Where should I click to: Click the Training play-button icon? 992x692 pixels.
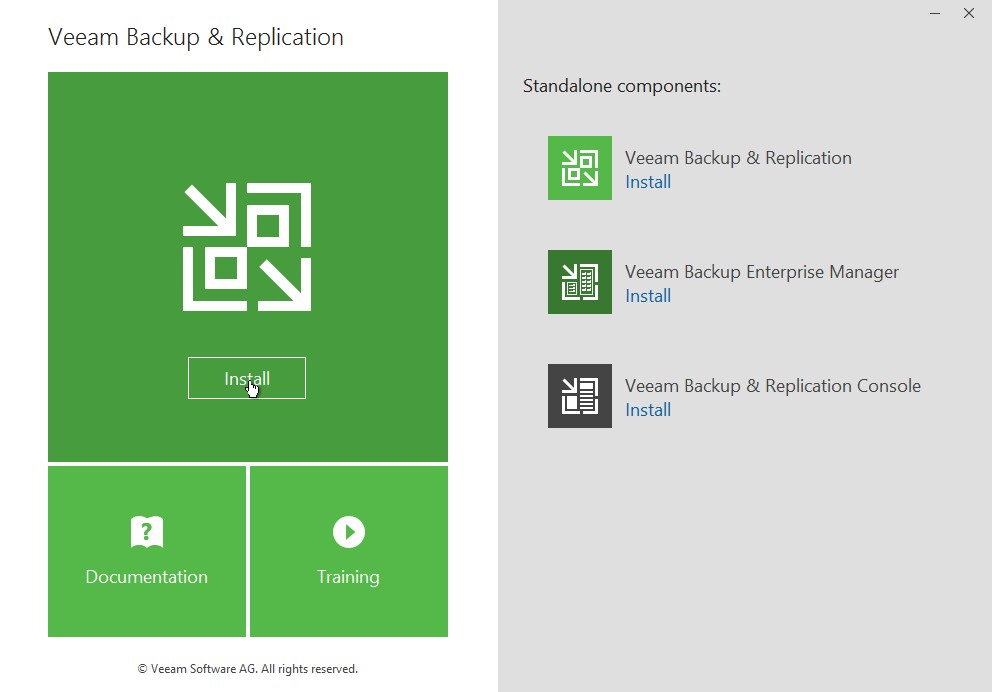348,531
